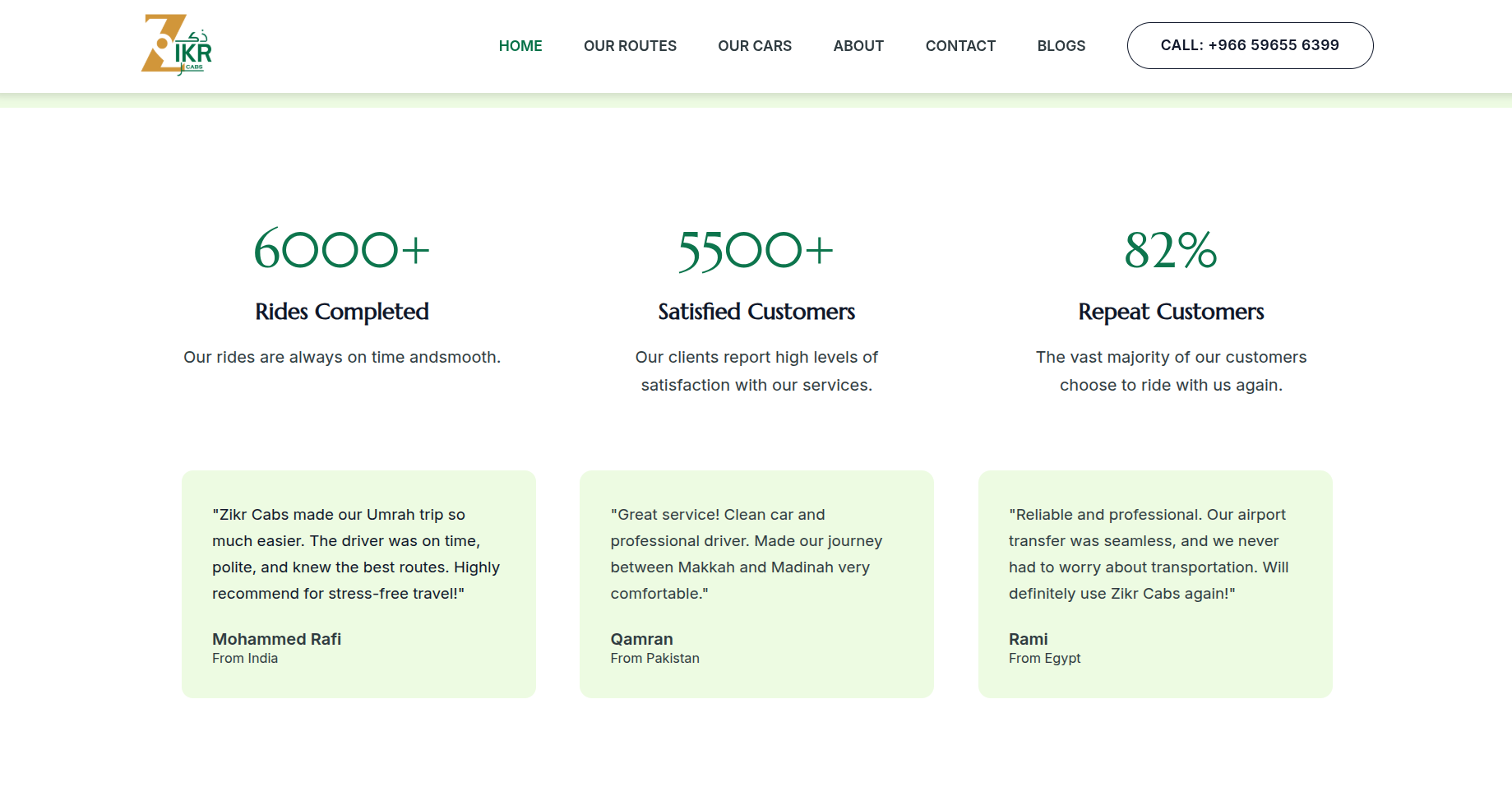1512x801 pixels.
Task: Click the Umrah trip testimonial quote text
Action: pyautogui.click(x=356, y=553)
